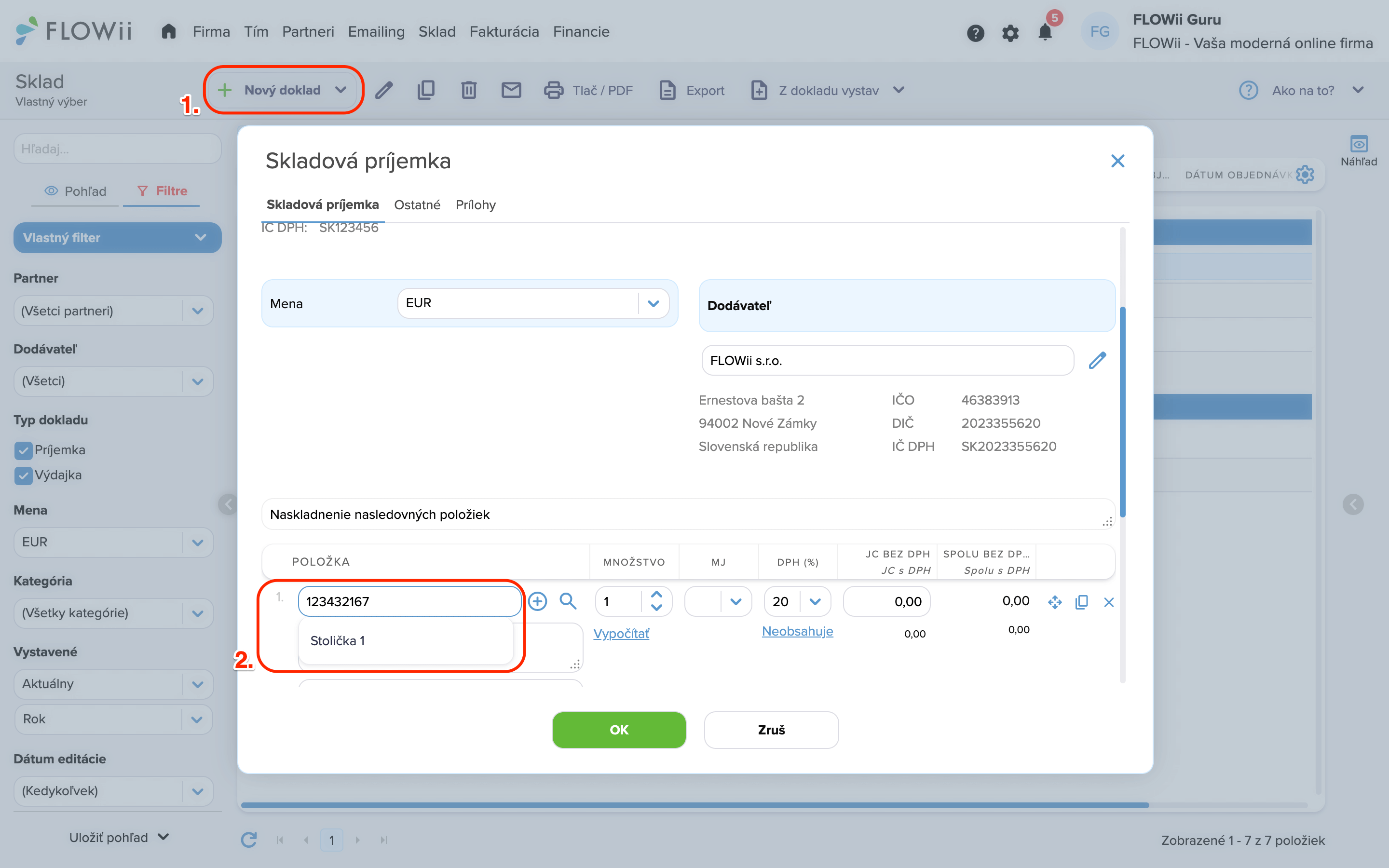Search items with the magnifier icon
The image size is (1389, 868).
coord(568,601)
